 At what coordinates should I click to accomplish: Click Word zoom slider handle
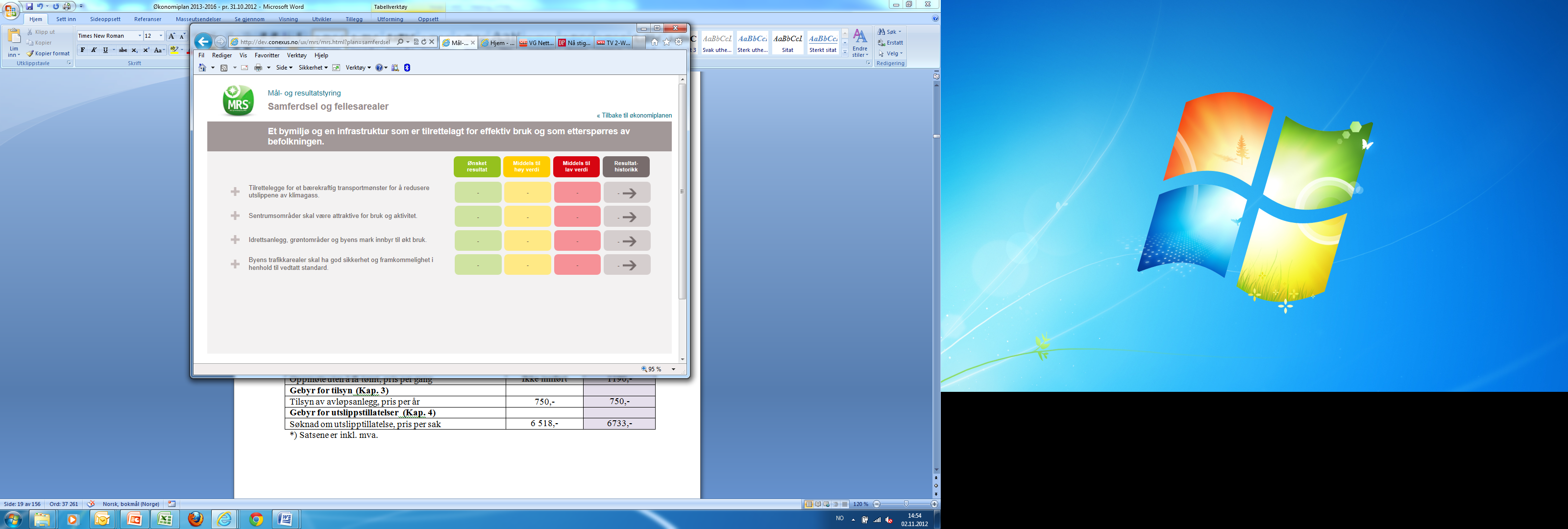tap(906, 504)
